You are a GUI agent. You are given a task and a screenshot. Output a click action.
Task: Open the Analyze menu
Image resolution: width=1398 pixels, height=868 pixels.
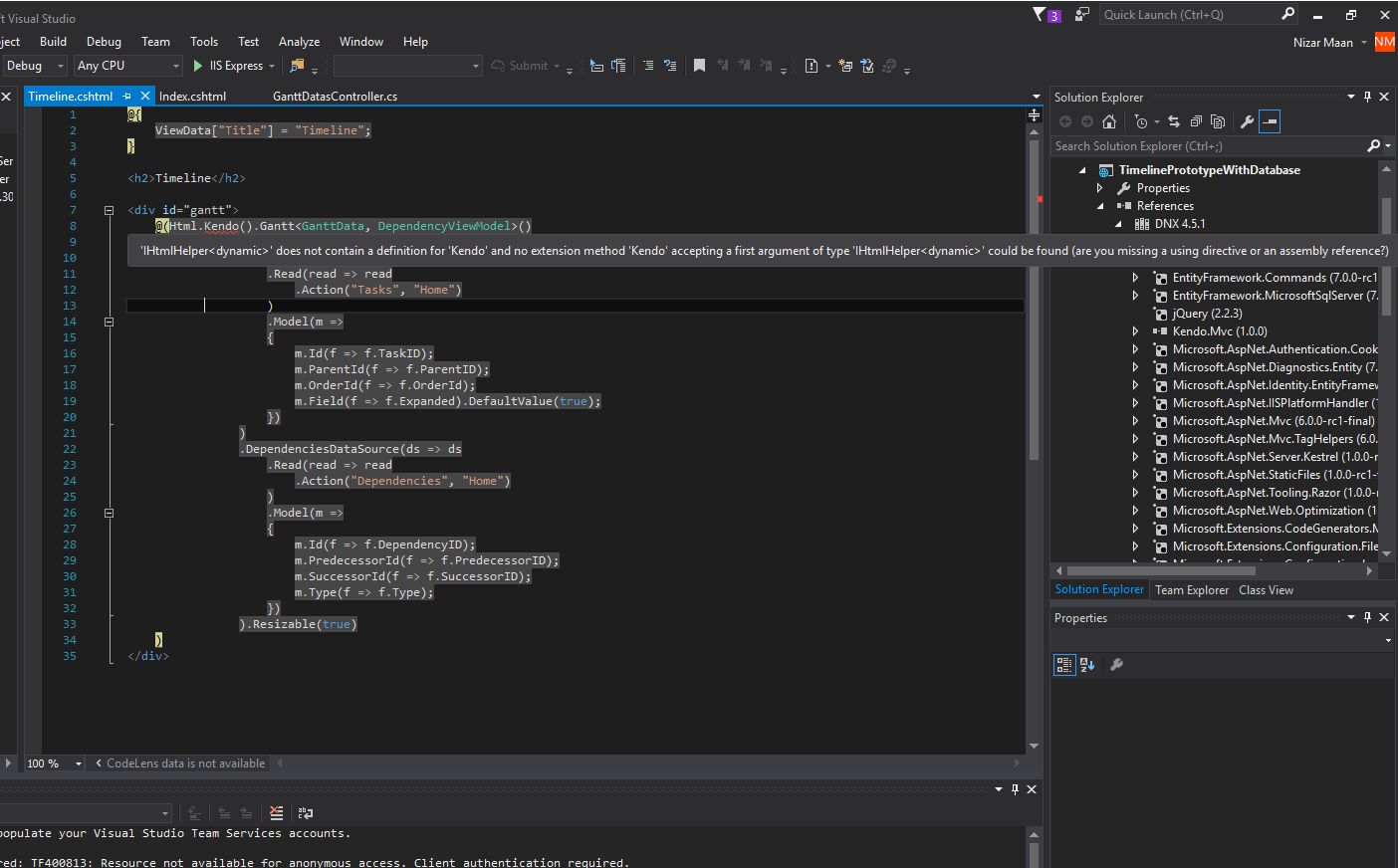click(x=299, y=42)
